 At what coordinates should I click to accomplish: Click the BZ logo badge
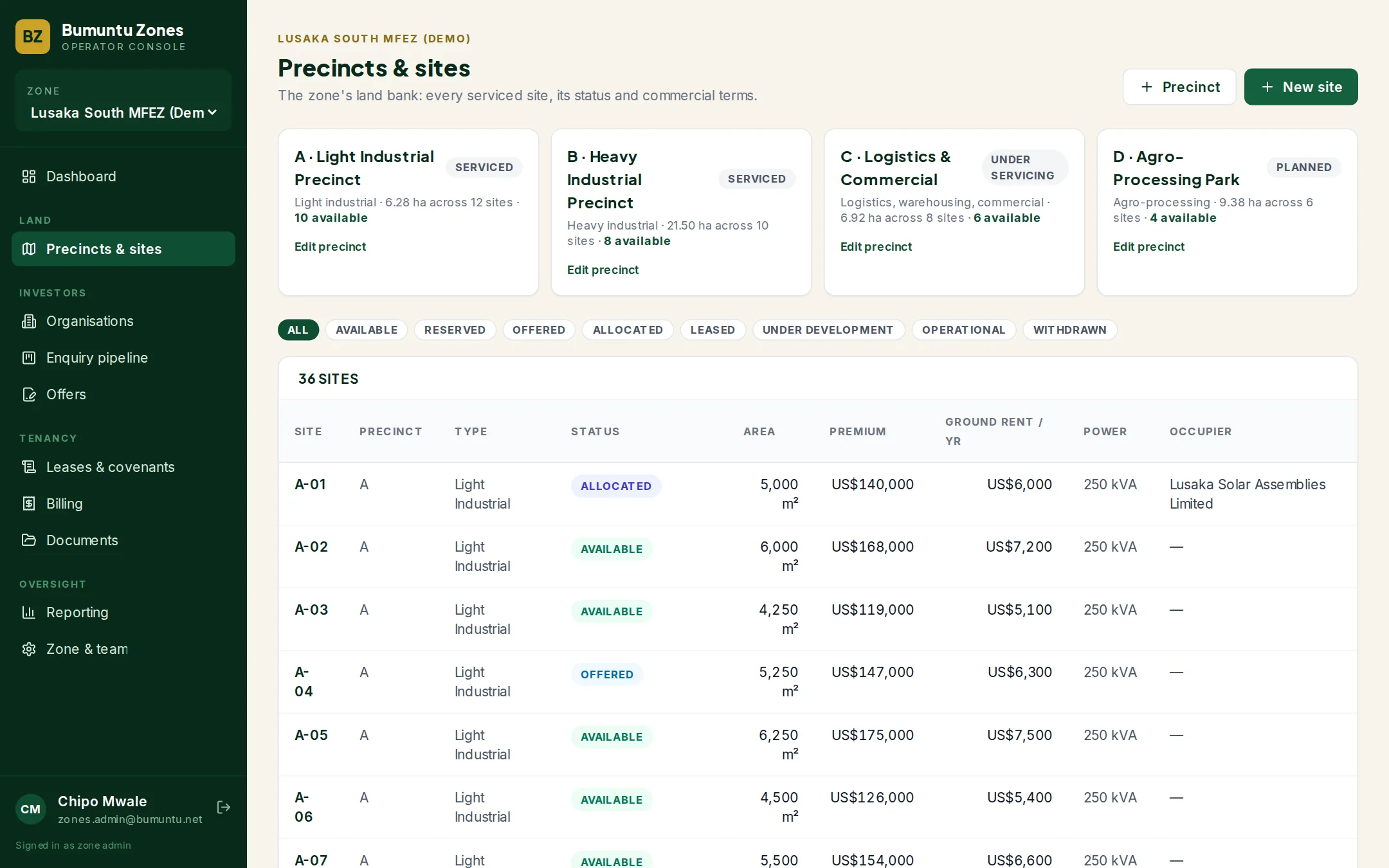pos(33,37)
